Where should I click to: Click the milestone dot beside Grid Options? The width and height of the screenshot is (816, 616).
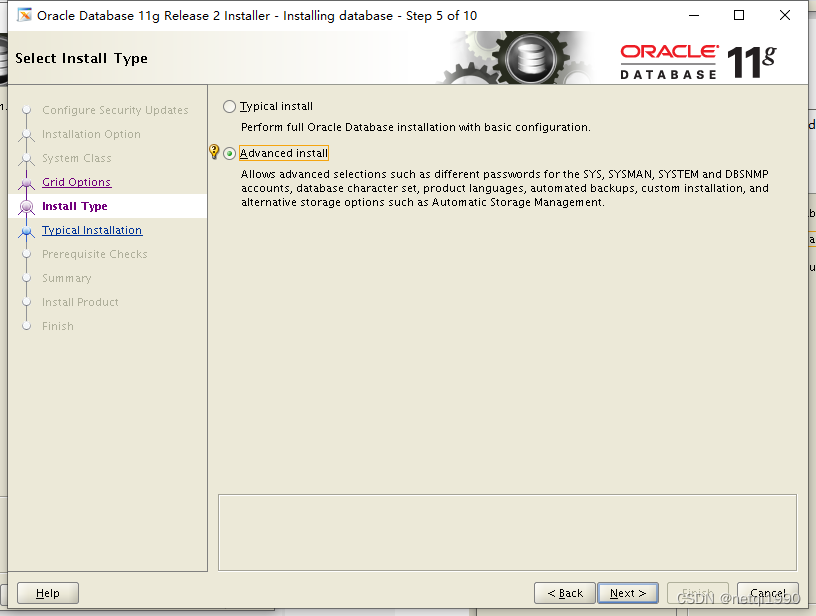pyautogui.click(x=25, y=182)
